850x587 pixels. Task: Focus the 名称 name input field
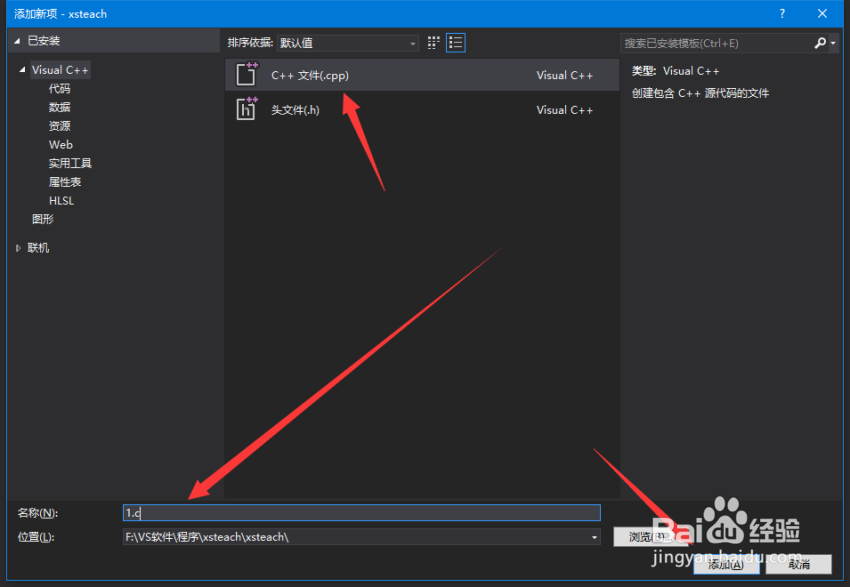pos(362,513)
